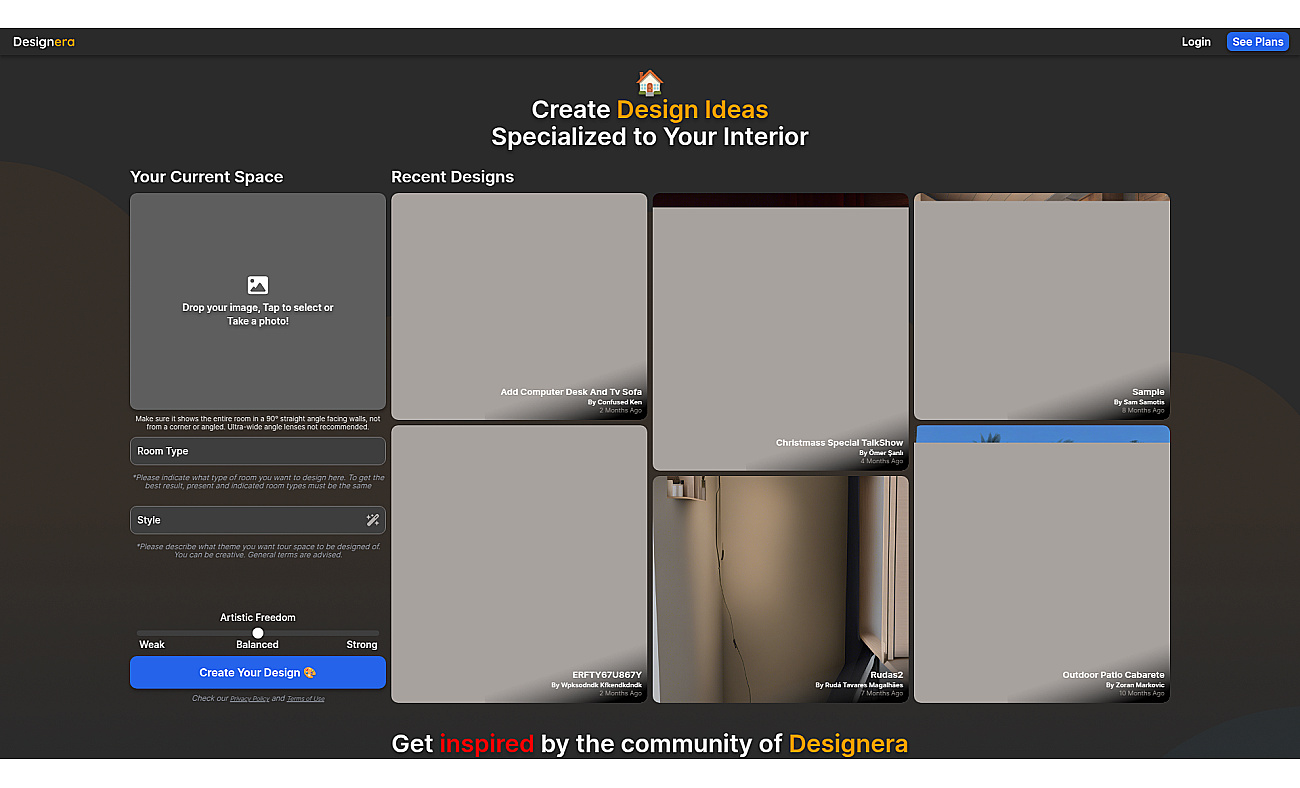
Task: Click the magic wand icon in Style field
Action: (372, 520)
